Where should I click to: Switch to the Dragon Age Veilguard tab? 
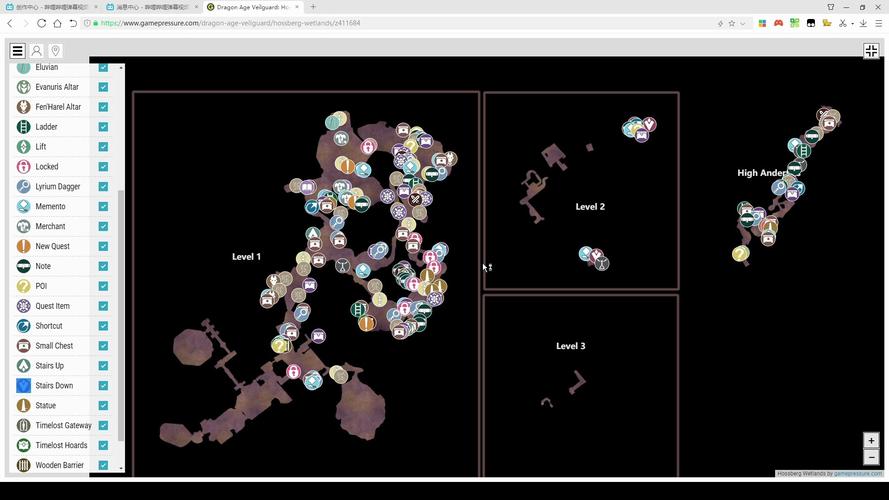250,7
